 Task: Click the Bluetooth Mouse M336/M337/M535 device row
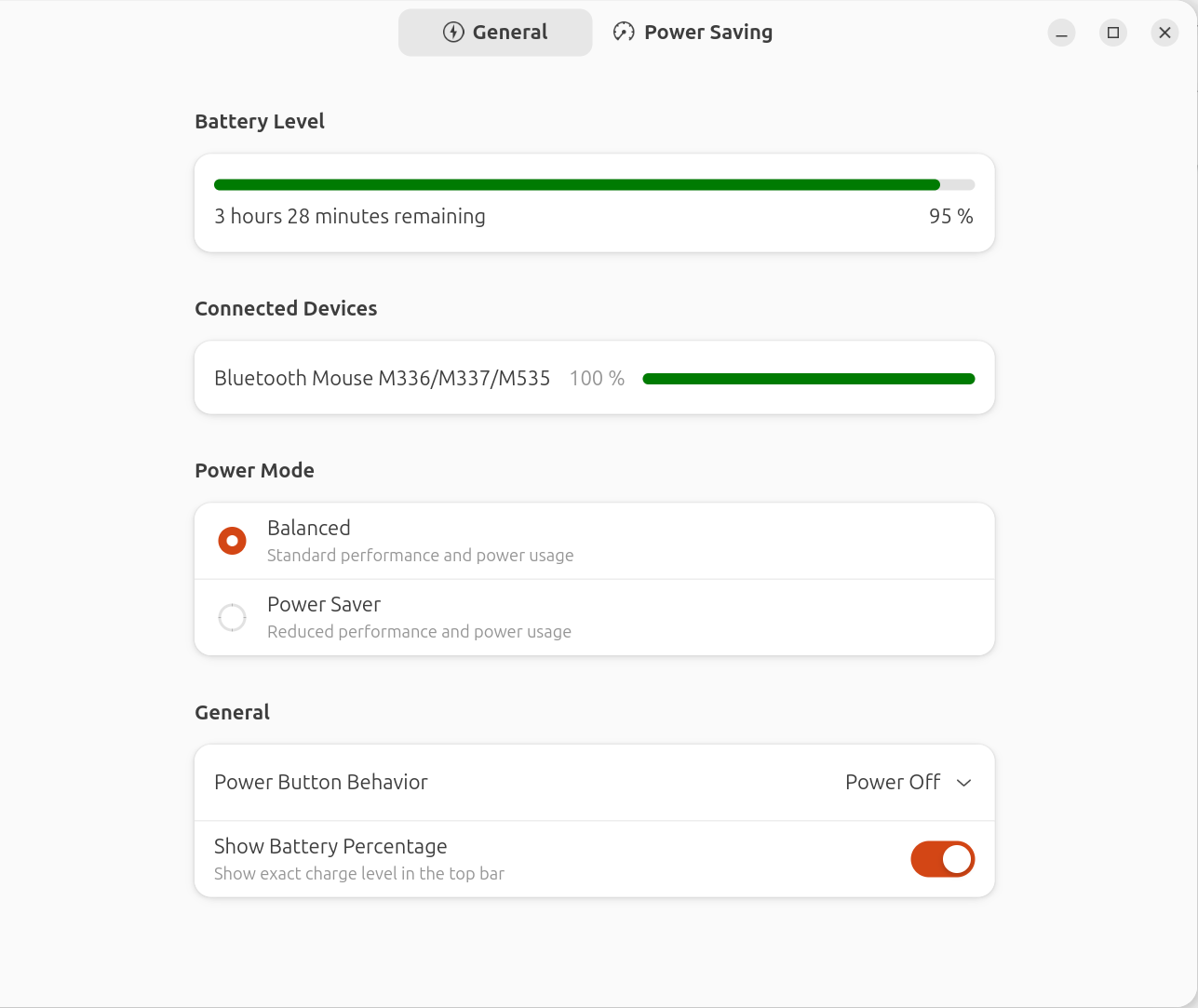tap(382, 378)
